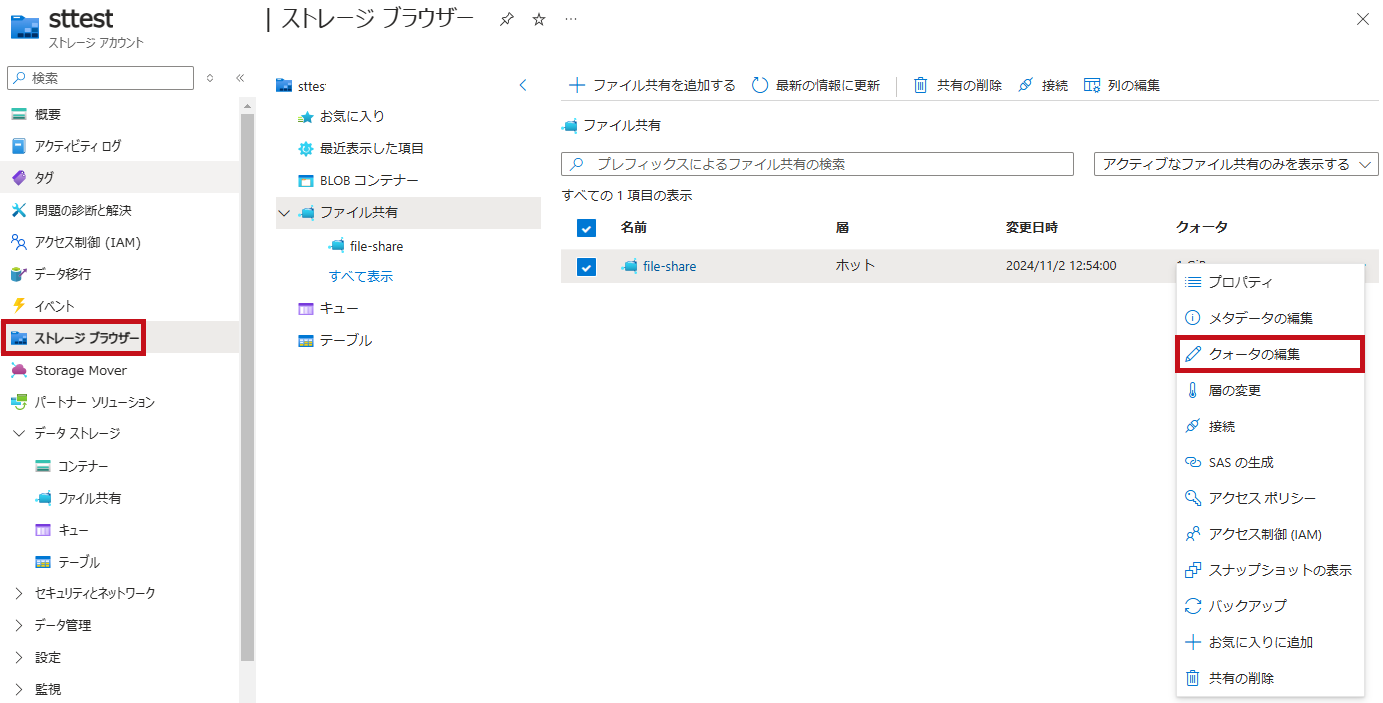The height and width of the screenshot is (703, 1383).
Task: Choose 層の変更 from the context menu
Action: 1270,390
